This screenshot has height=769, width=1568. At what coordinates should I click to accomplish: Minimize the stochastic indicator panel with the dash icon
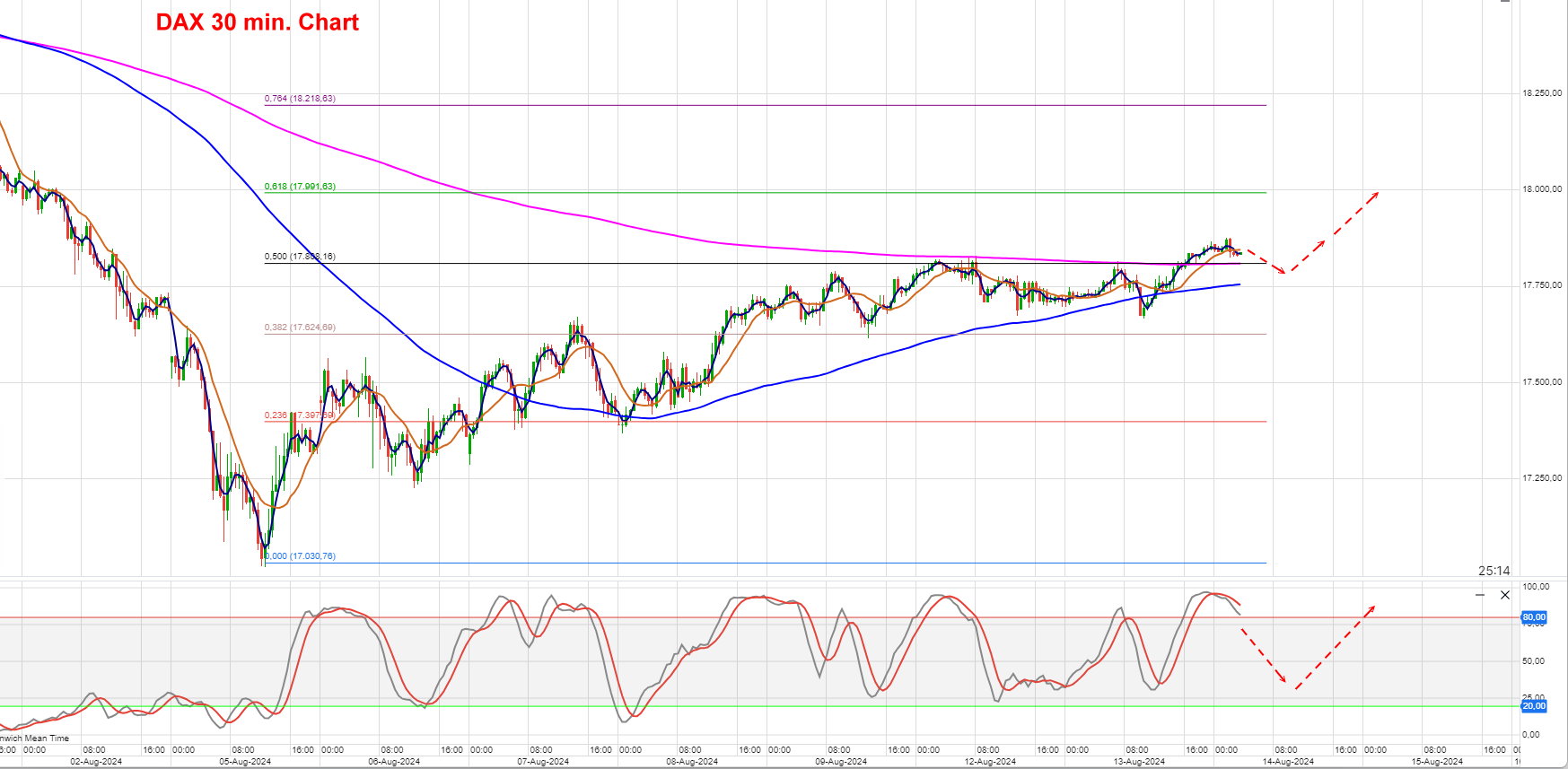[x=1480, y=595]
